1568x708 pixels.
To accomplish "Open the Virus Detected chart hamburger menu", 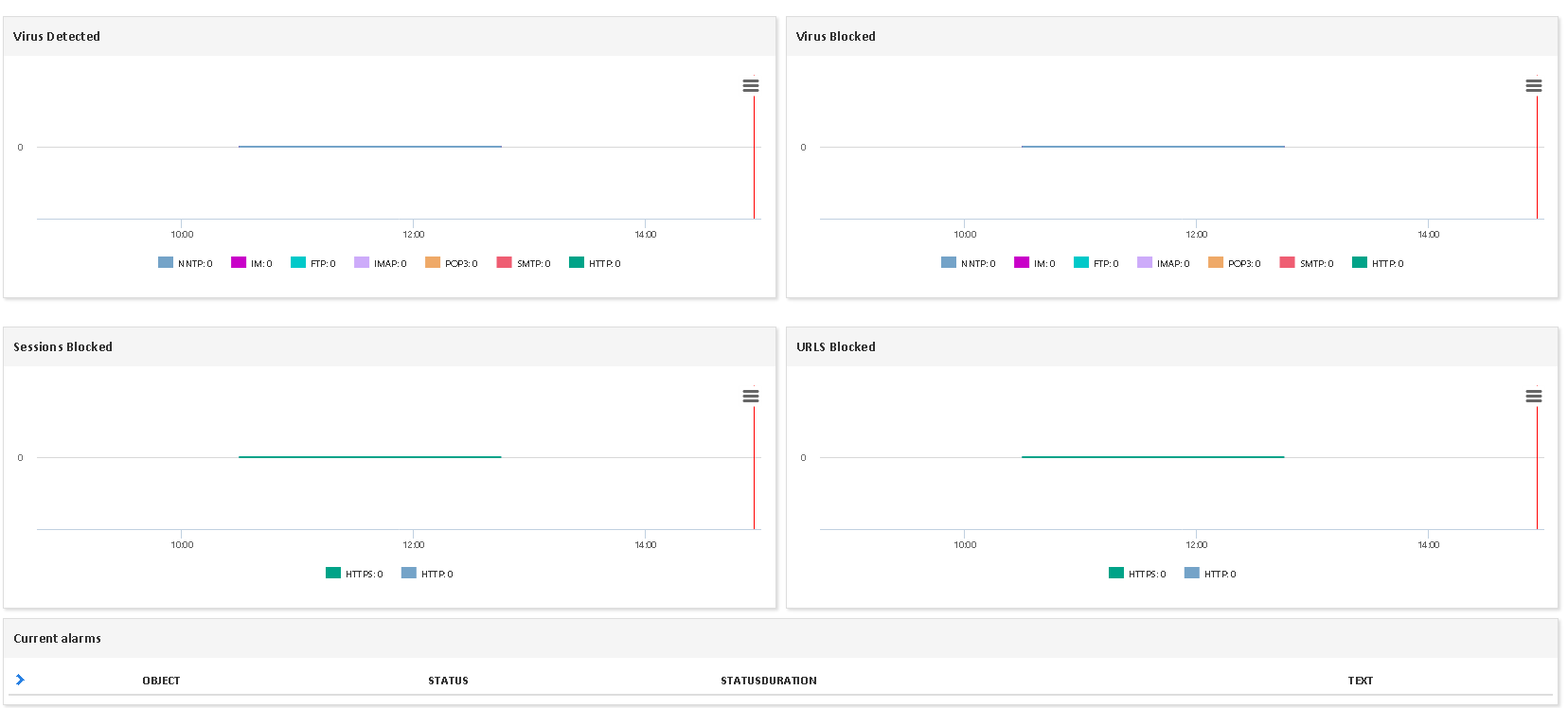I will 751,86.
